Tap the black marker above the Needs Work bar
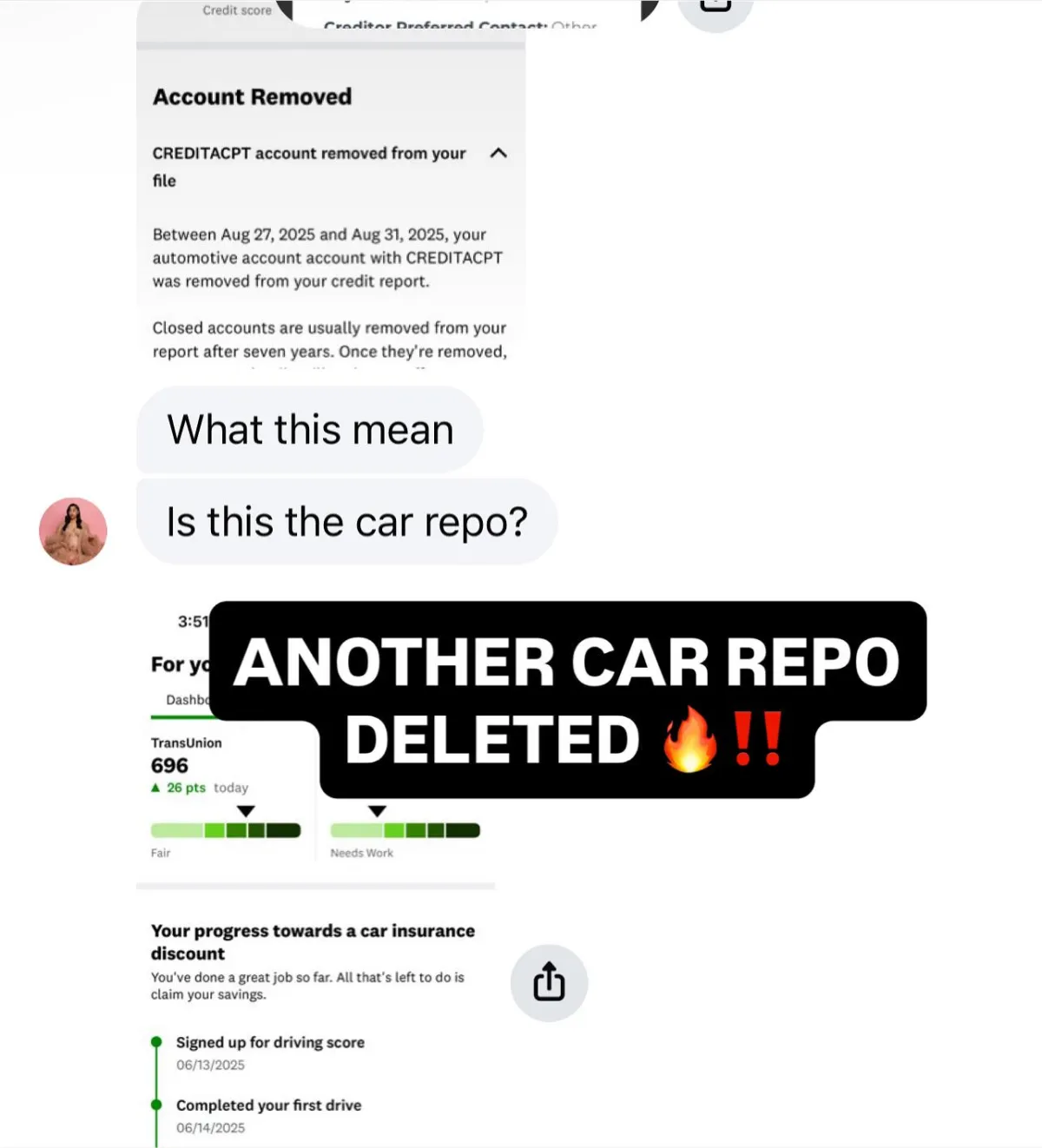This screenshot has height=1148, width=1042. click(377, 811)
